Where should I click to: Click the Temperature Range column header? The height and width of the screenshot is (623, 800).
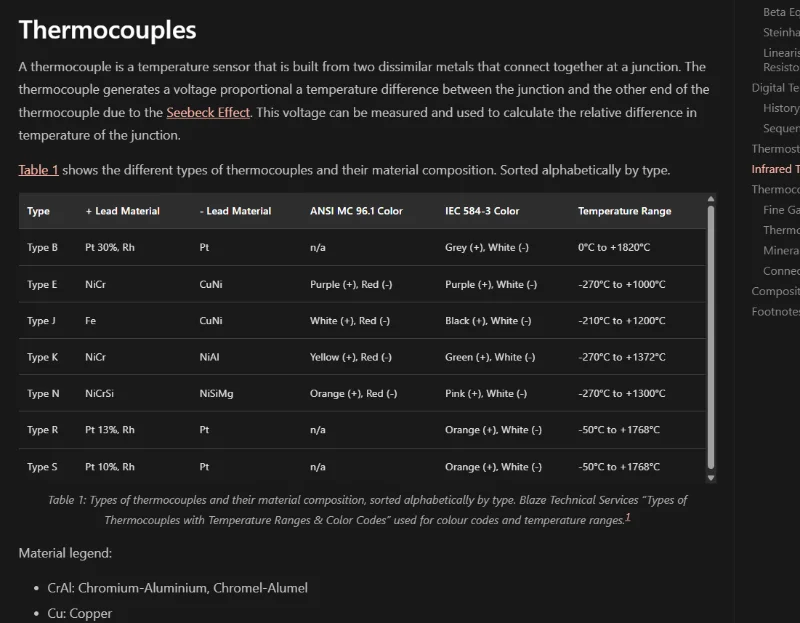(x=624, y=211)
